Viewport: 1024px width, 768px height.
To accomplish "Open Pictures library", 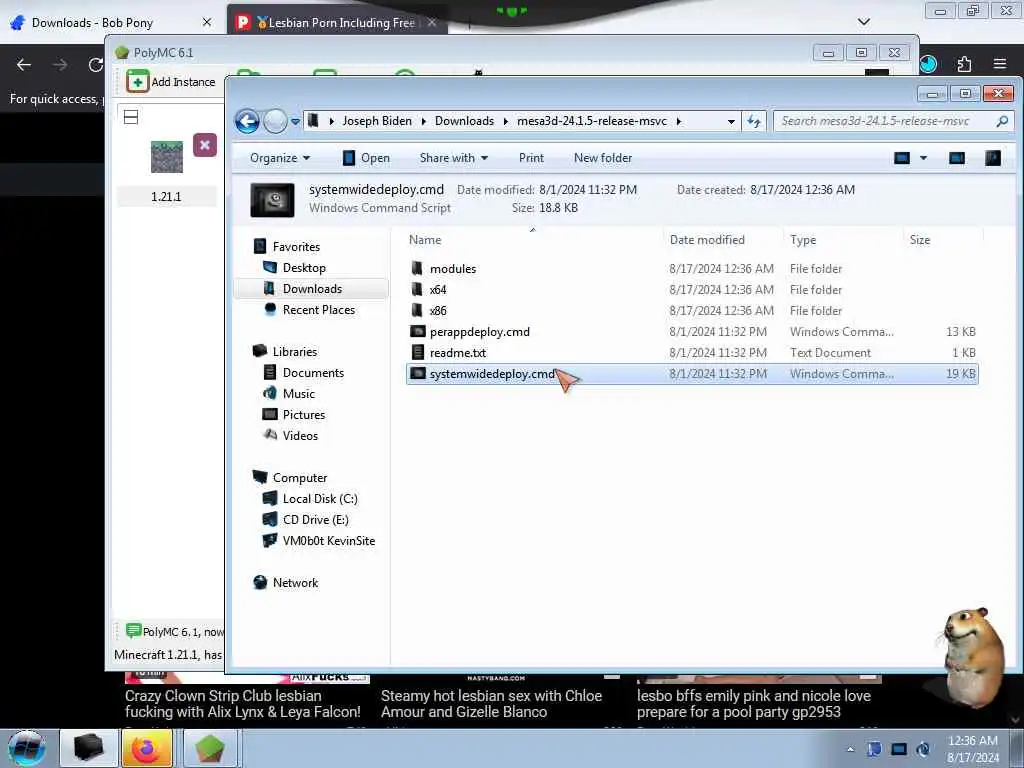I will point(304,415).
